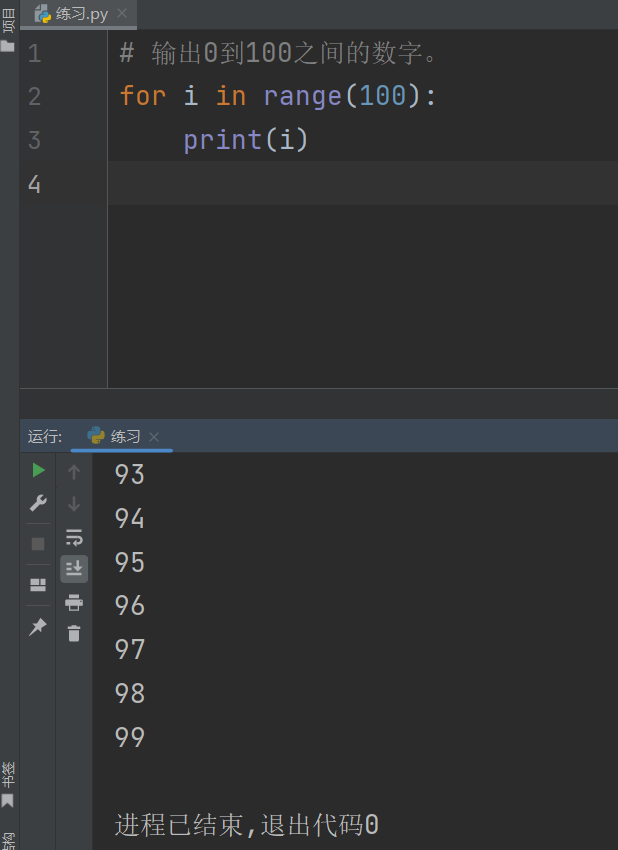Toggle scroll to end of output
This screenshot has width=618, height=850.
click(74, 569)
